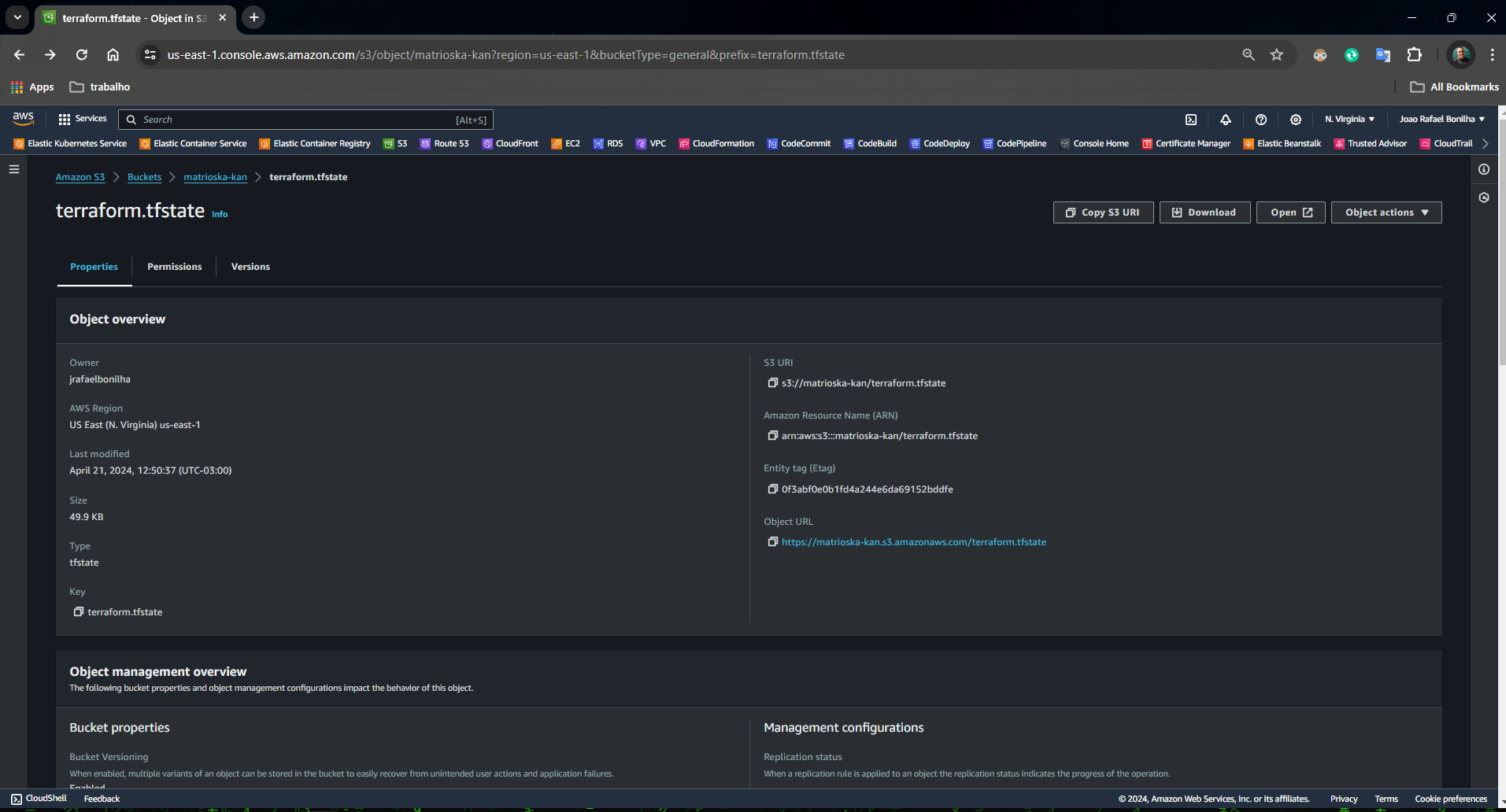
Task: Open the browser home page
Action: [113, 55]
